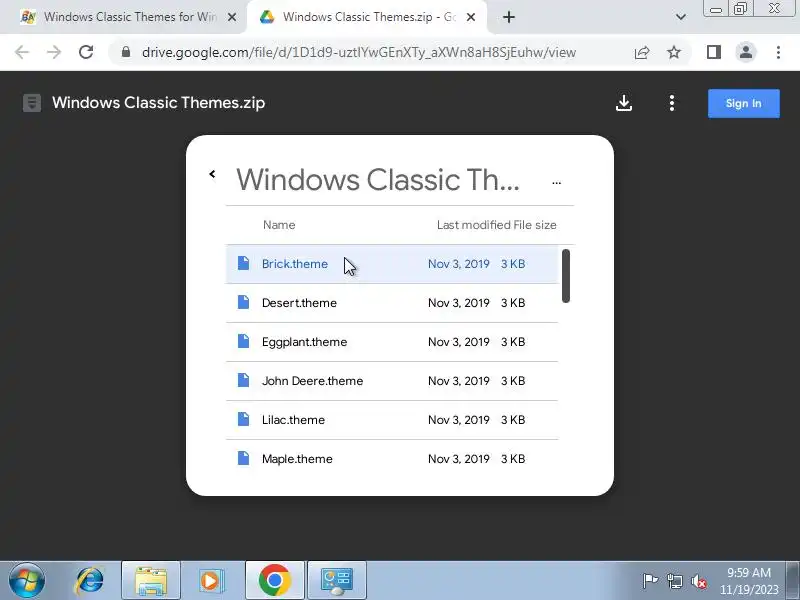Open Windows Media Player from the taskbar
The width and height of the screenshot is (800, 600).
[x=211, y=581]
